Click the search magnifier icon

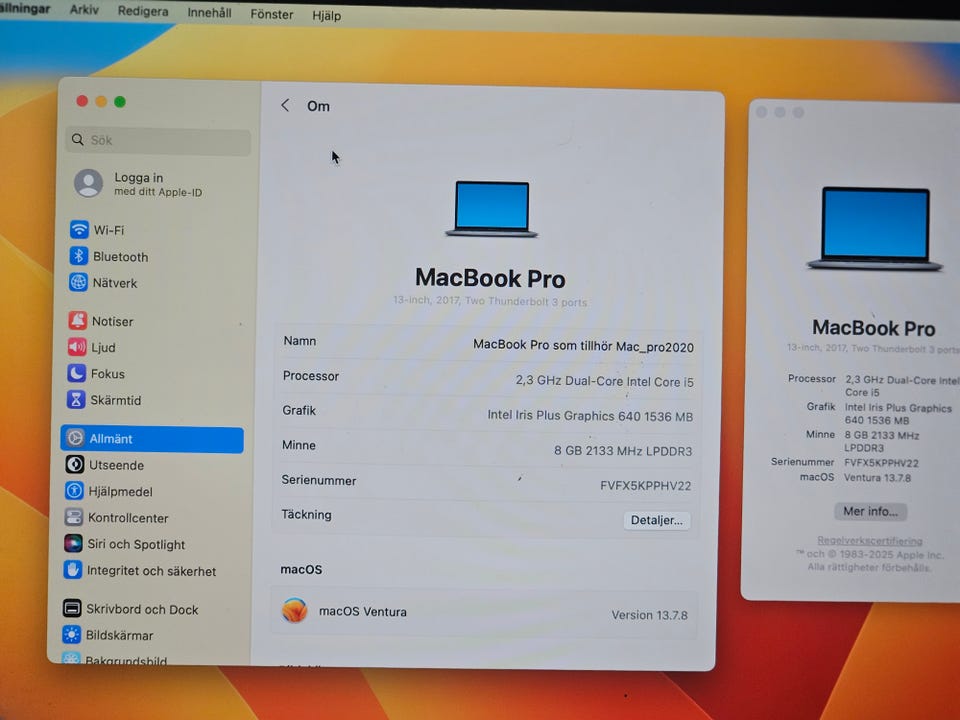click(x=78, y=140)
